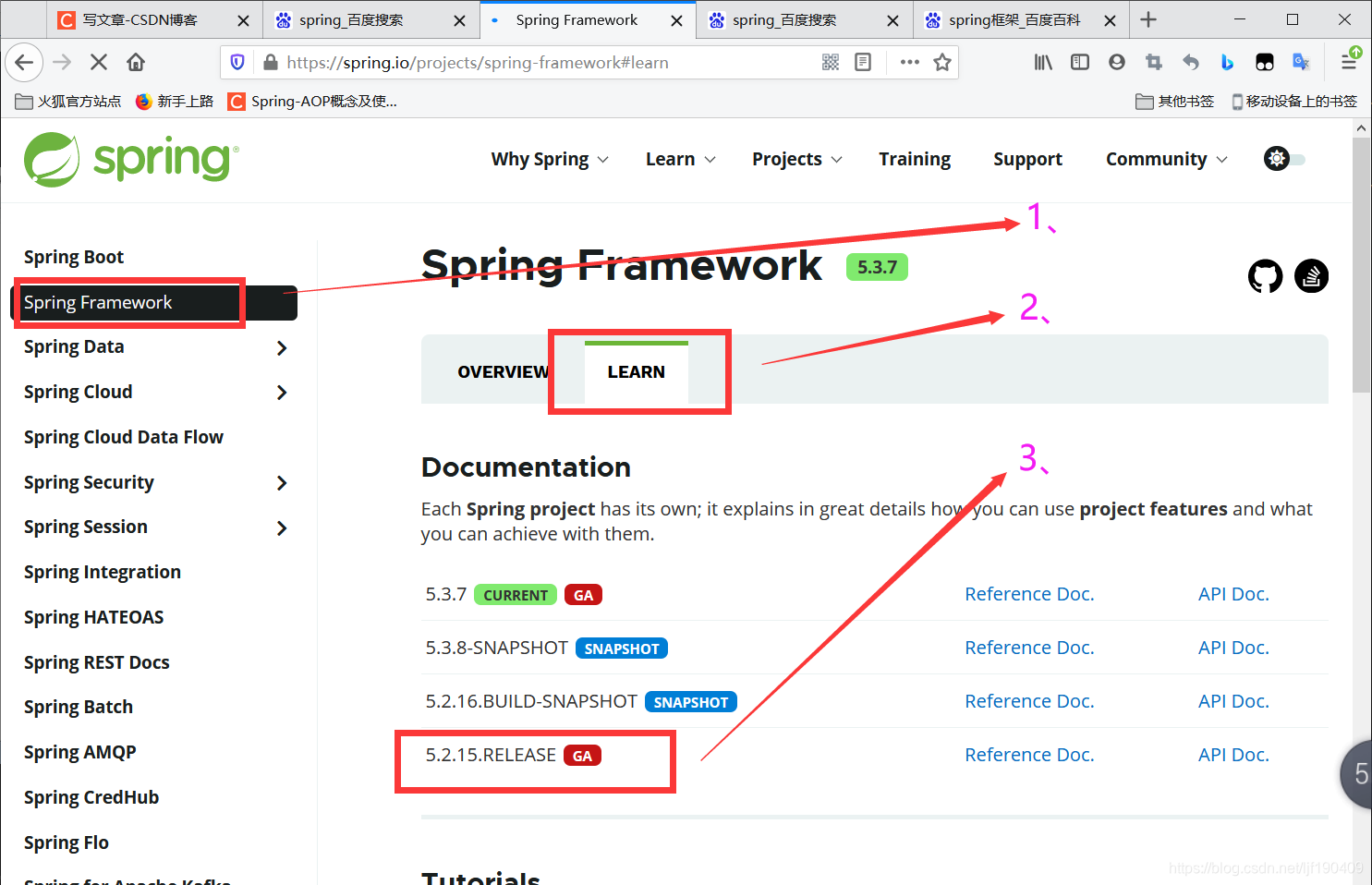Open tracking protection shield icon
Screen dimensions: 1372x885
[x=237, y=62]
